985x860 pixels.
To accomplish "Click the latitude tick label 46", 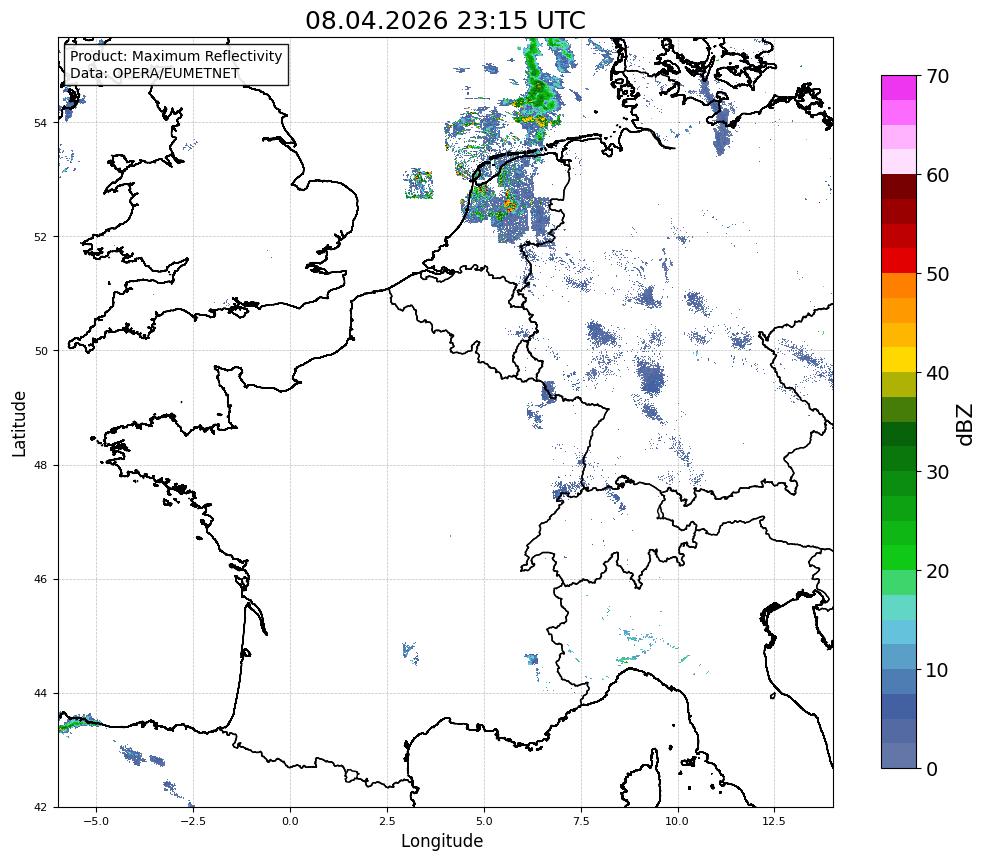I will (x=40, y=579).
